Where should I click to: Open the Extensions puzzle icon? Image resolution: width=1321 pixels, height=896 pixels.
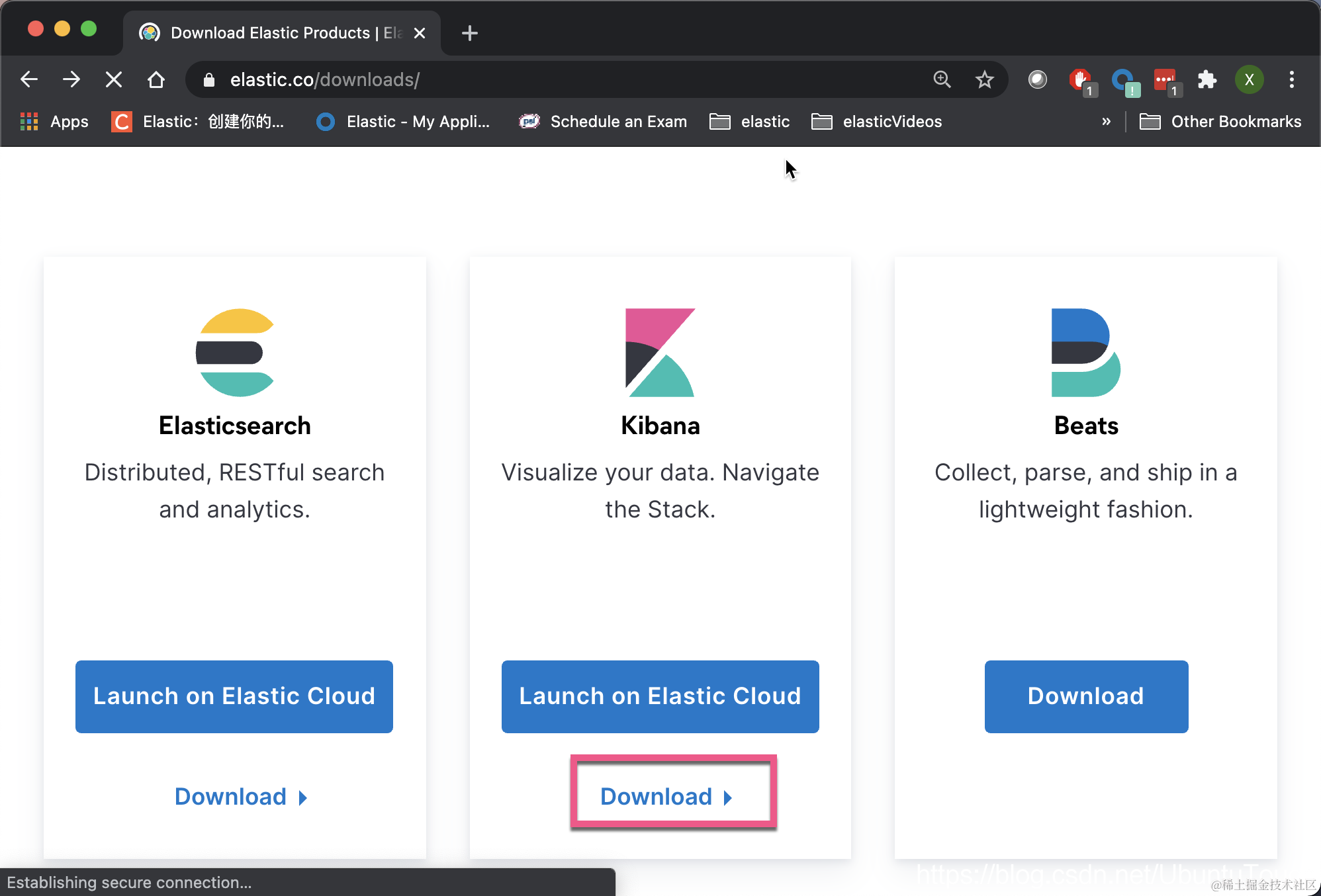pos(1207,80)
